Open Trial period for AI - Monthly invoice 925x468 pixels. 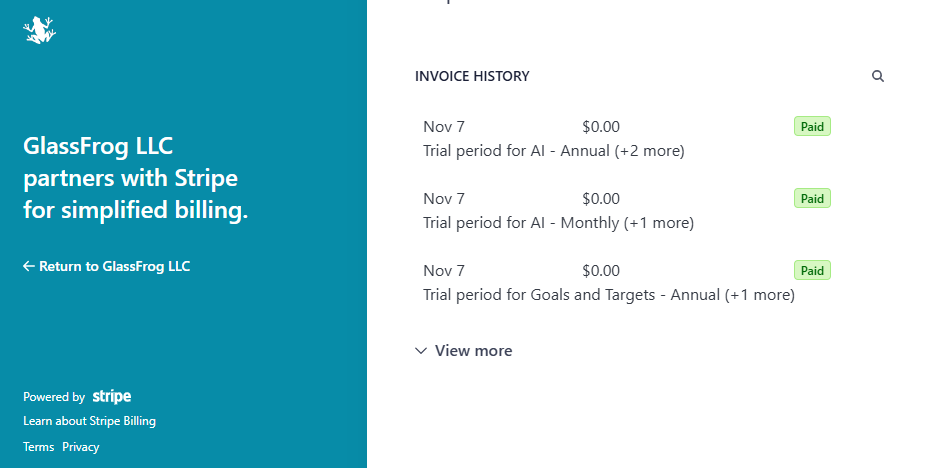558,223
